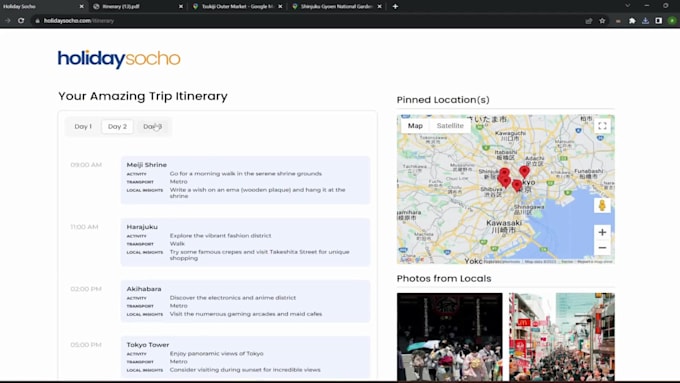Toggle fullscreen map view icon
The image size is (680, 383).
point(602,126)
